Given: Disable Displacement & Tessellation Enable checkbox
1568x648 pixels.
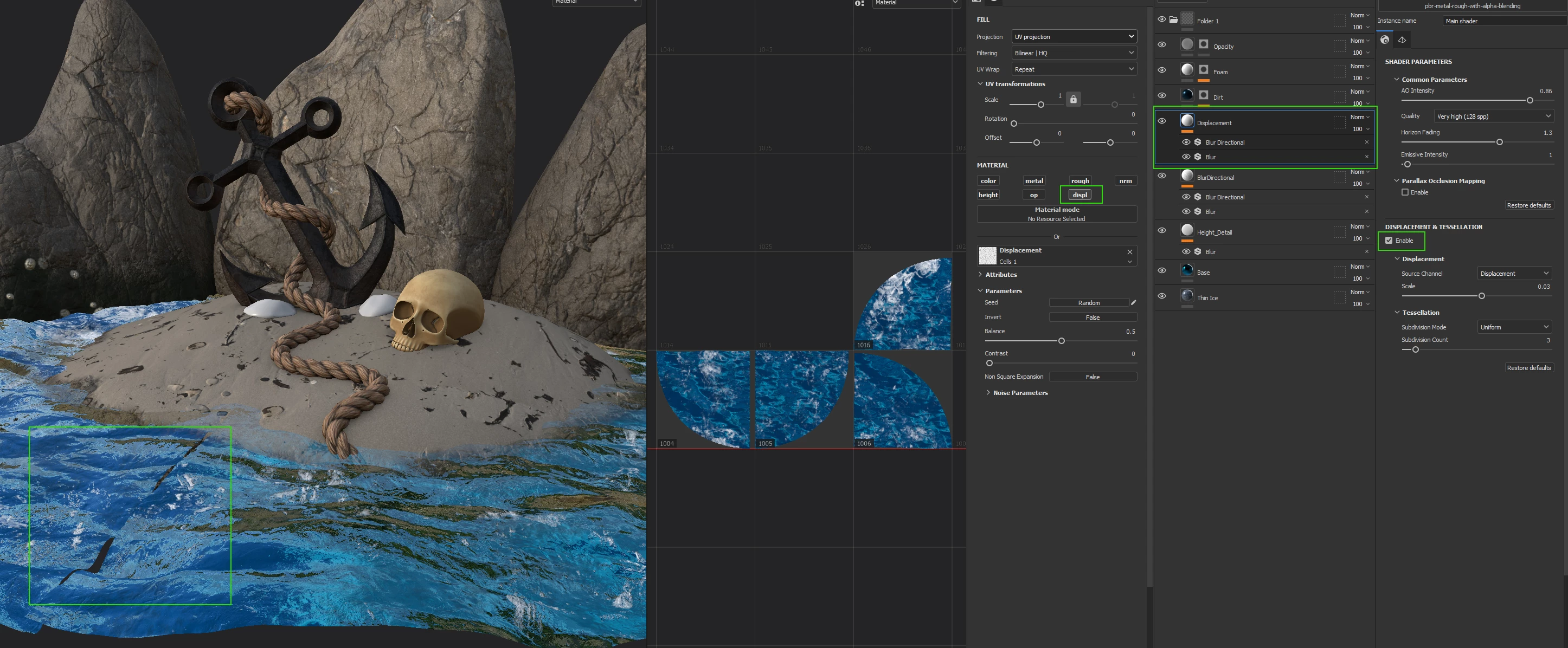Looking at the screenshot, I should (x=1389, y=241).
